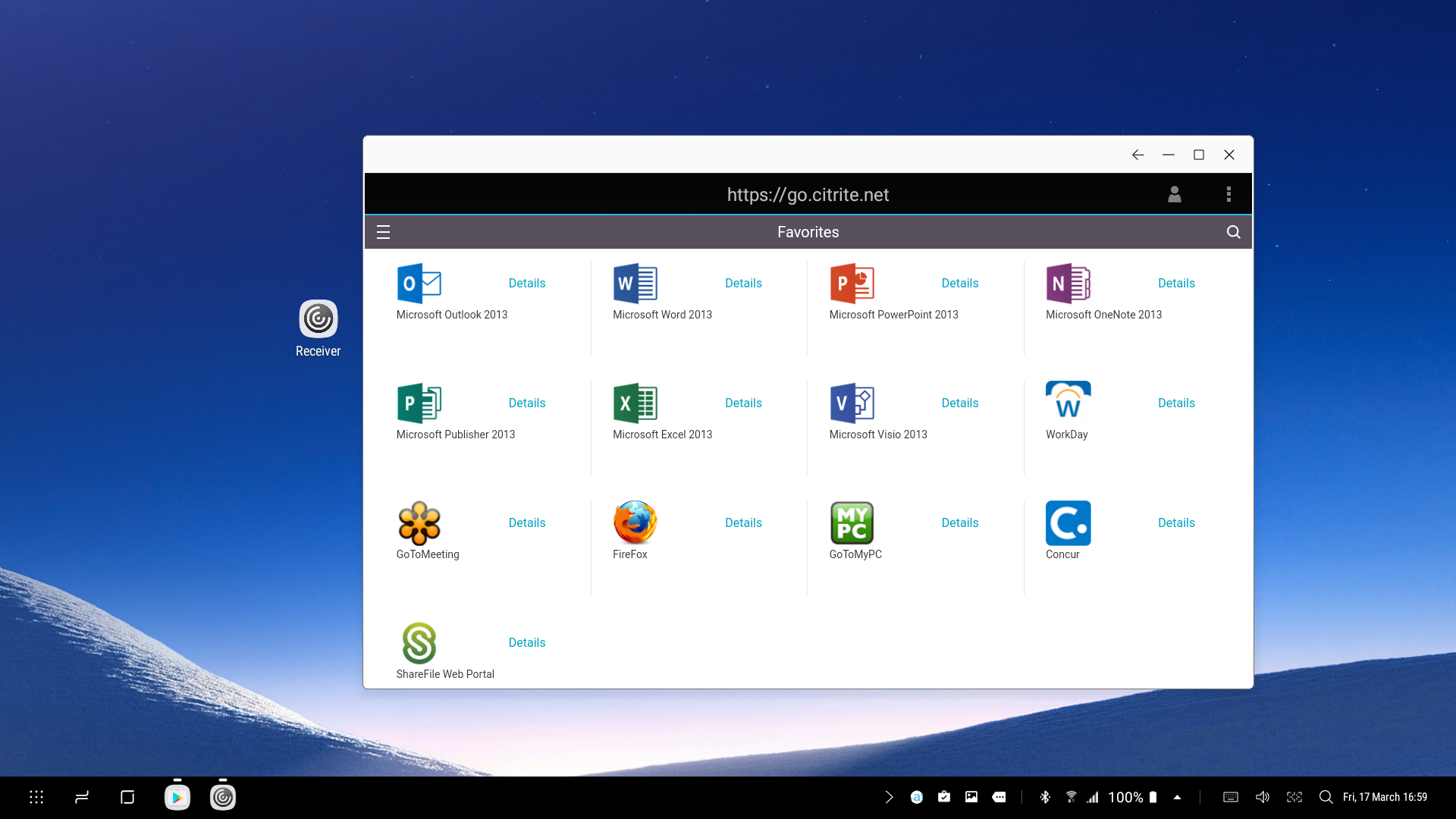This screenshot has height=819, width=1456.
Task: Click the recents button in taskbar
Action: point(82,797)
